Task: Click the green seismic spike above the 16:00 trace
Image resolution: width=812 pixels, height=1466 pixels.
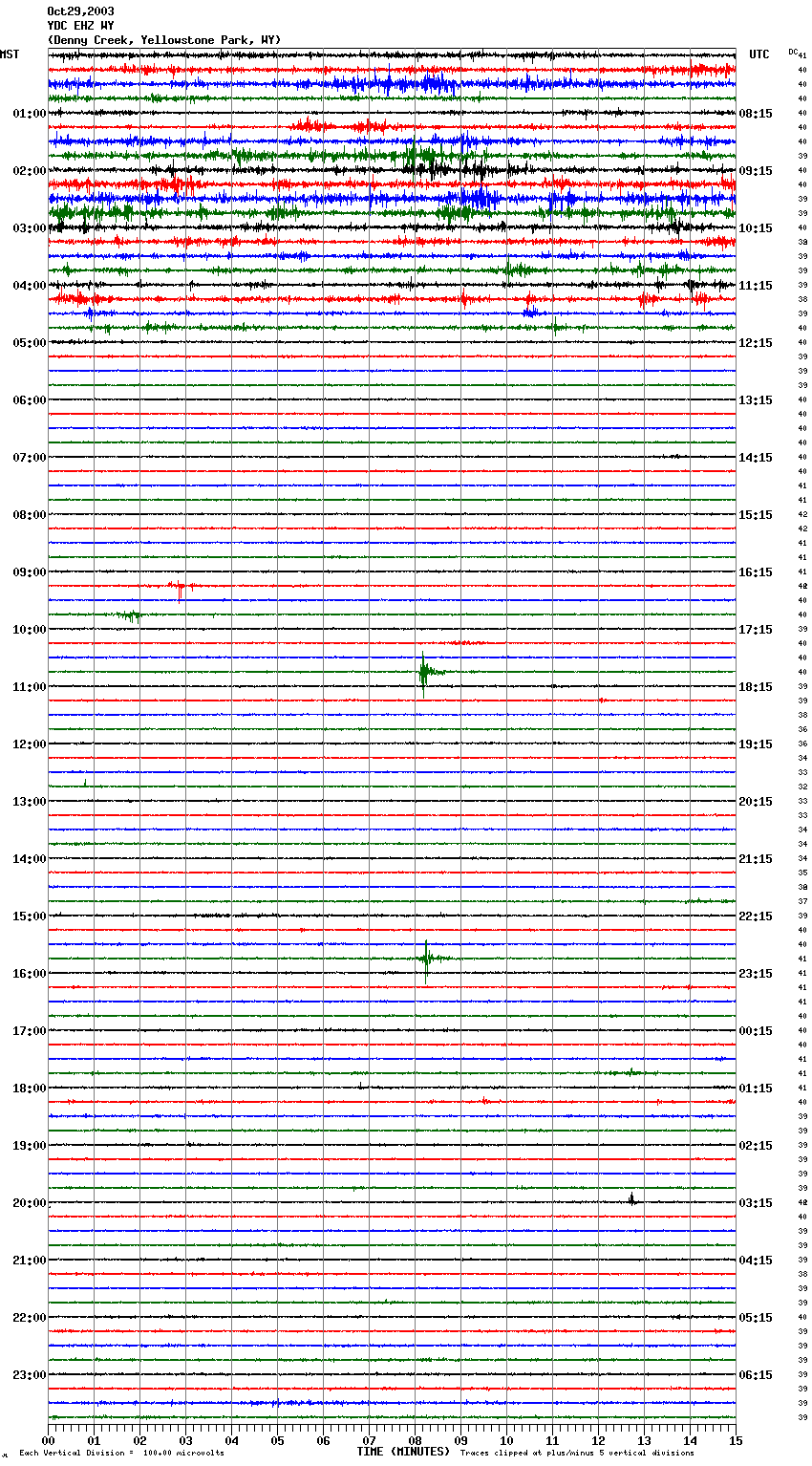Action: pos(427,959)
